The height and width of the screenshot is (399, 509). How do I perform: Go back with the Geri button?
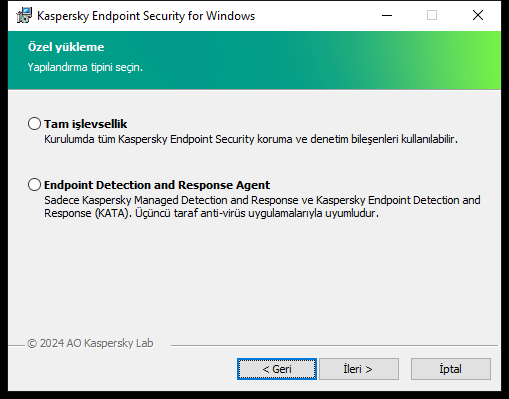[277, 369]
